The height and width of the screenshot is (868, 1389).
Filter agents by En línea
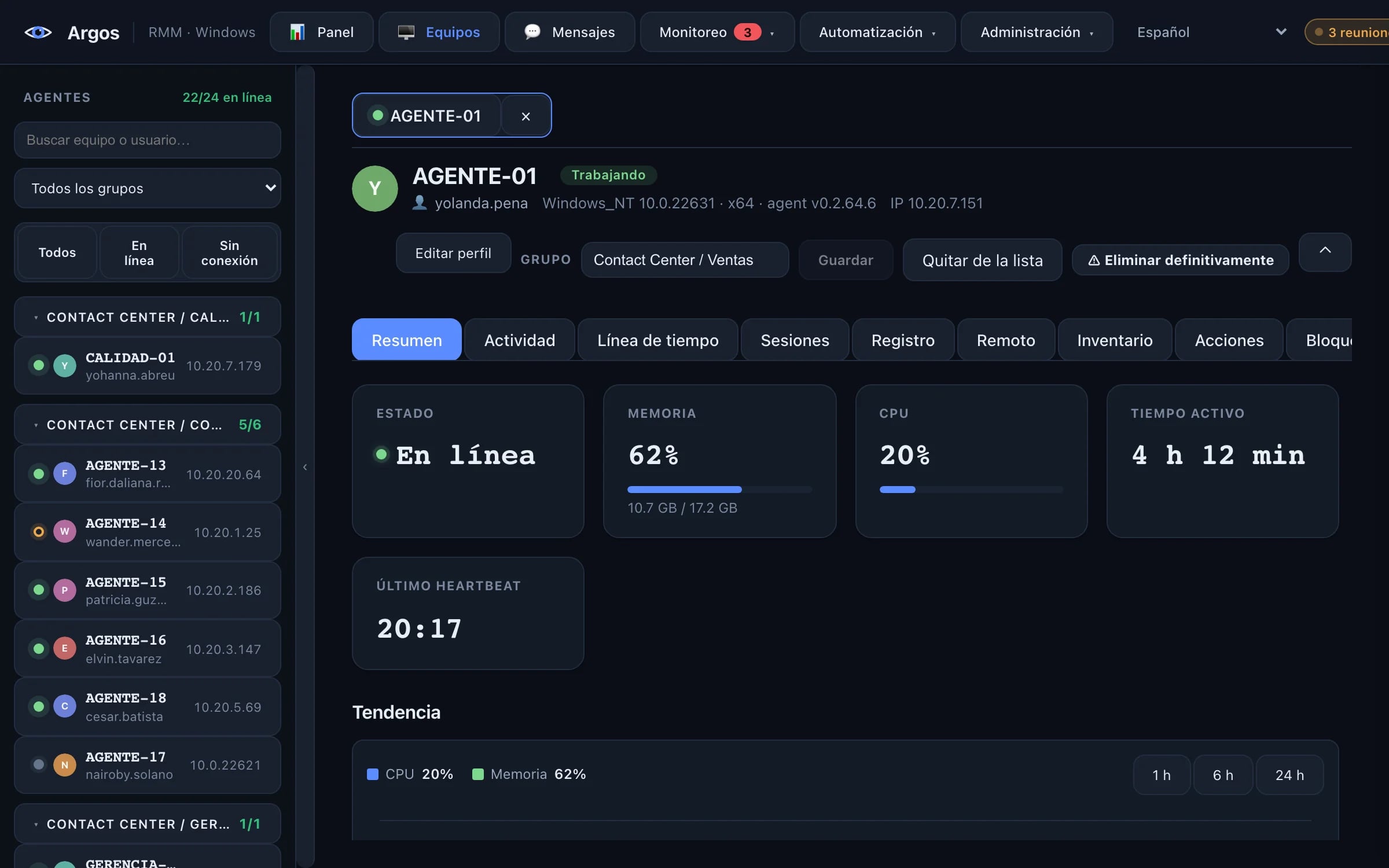(139, 252)
